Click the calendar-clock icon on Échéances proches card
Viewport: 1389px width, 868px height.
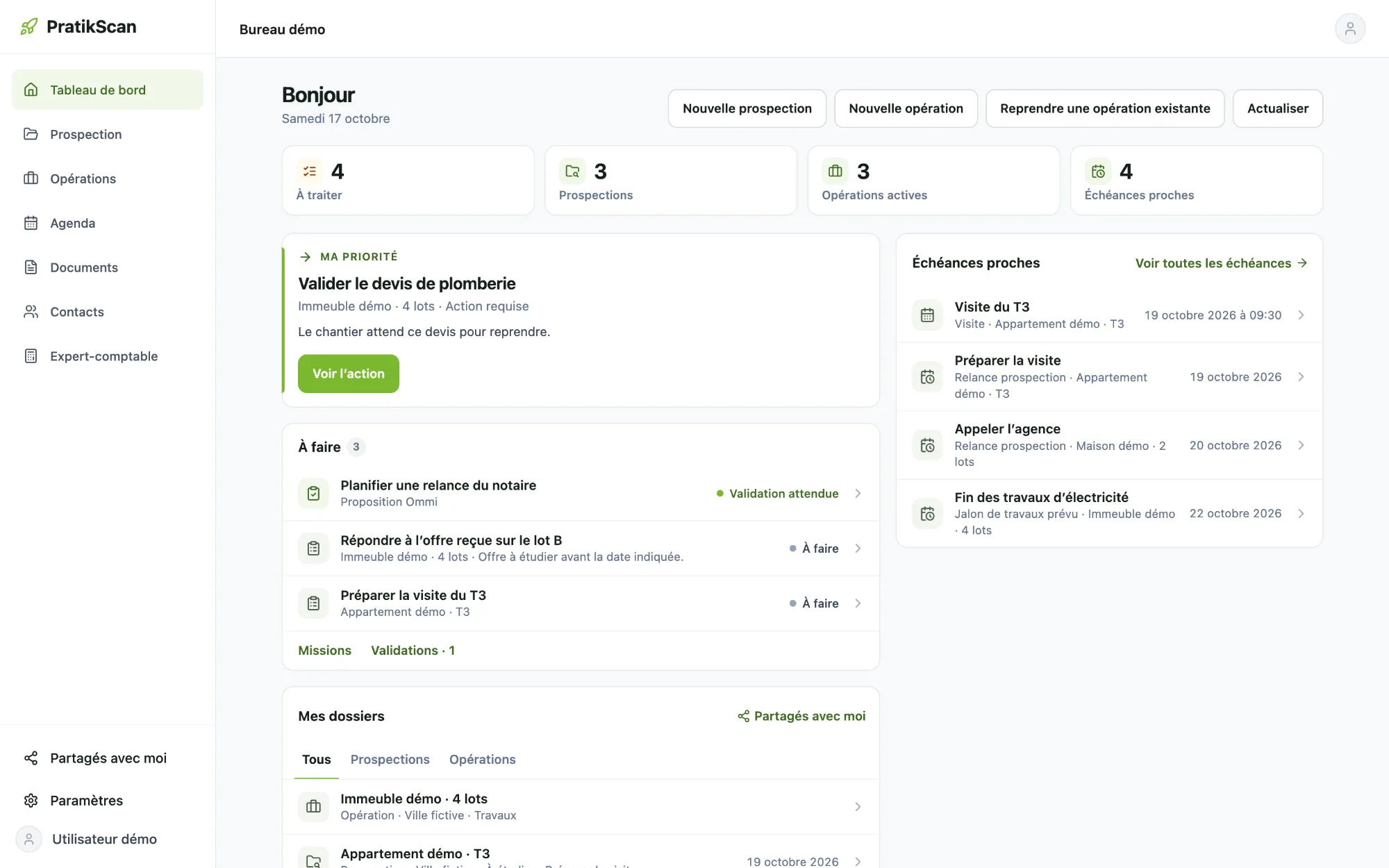(x=1098, y=171)
